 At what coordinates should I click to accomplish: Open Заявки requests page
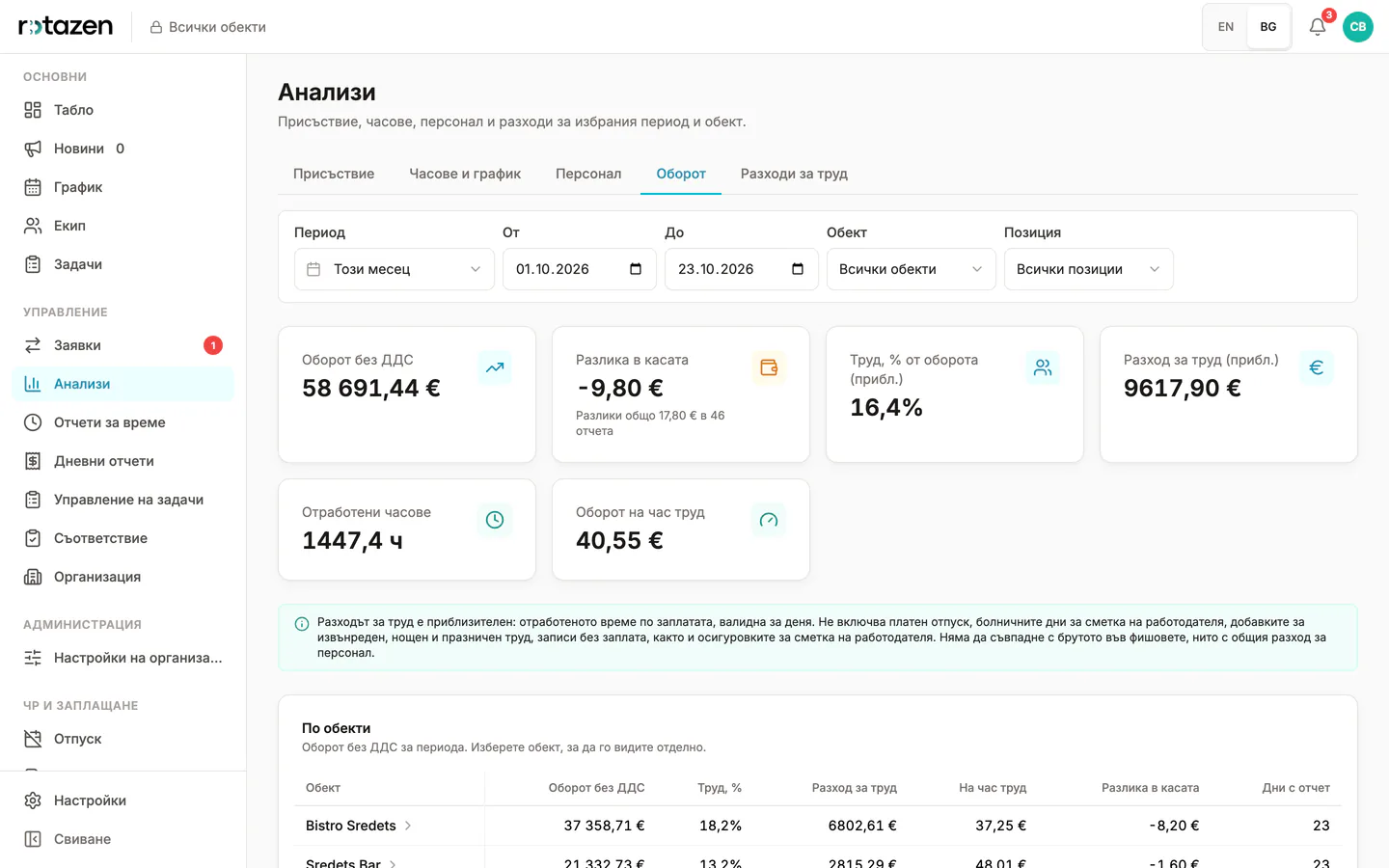tap(123, 345)
